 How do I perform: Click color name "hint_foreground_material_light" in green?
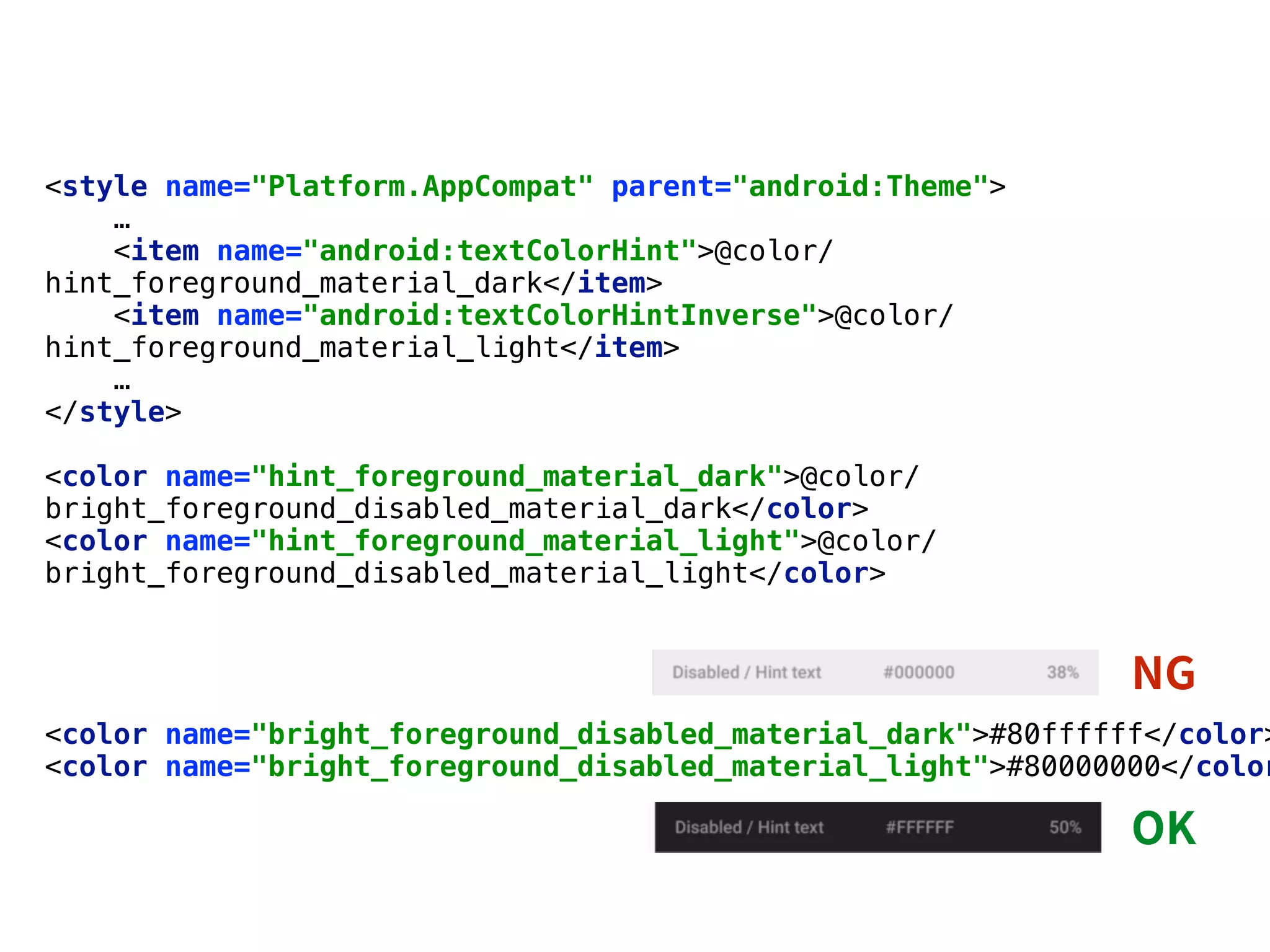click(x=525, y=541)
